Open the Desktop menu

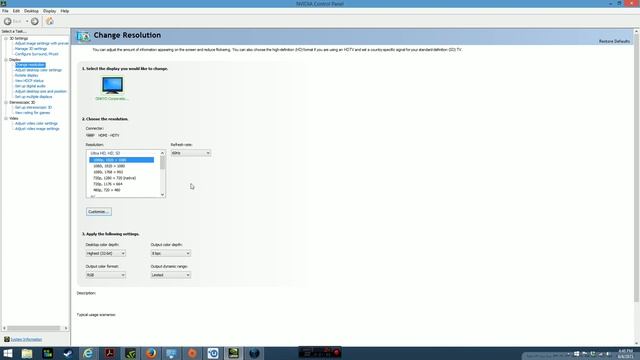[x=31, y=11]
